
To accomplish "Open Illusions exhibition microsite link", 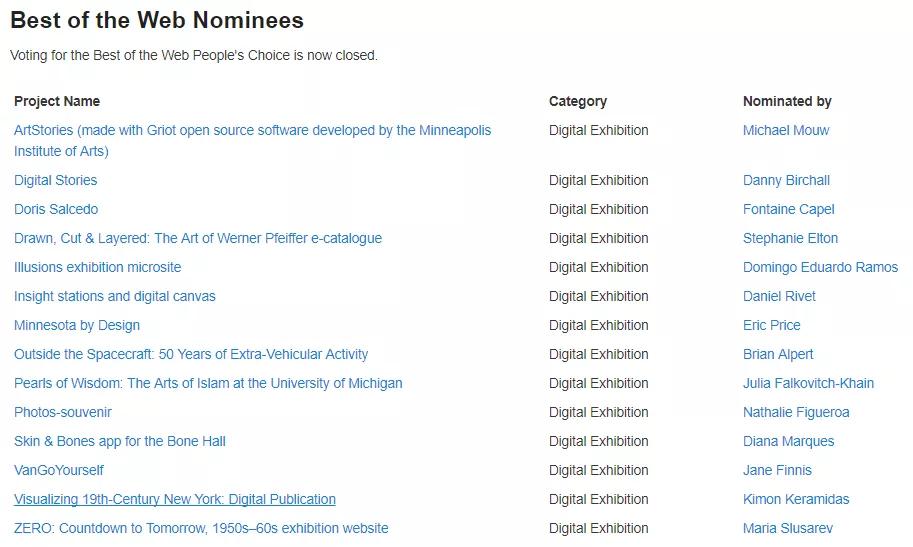I will pos(98,268).
